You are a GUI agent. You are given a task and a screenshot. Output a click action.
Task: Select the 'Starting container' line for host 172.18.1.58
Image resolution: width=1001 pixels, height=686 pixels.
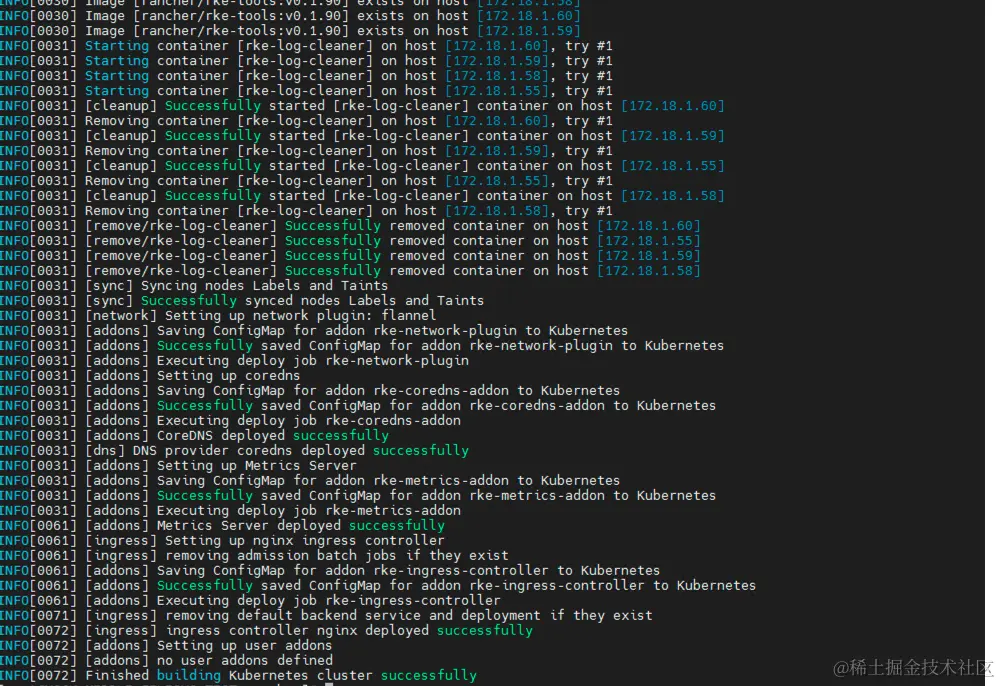click(306, 76)
